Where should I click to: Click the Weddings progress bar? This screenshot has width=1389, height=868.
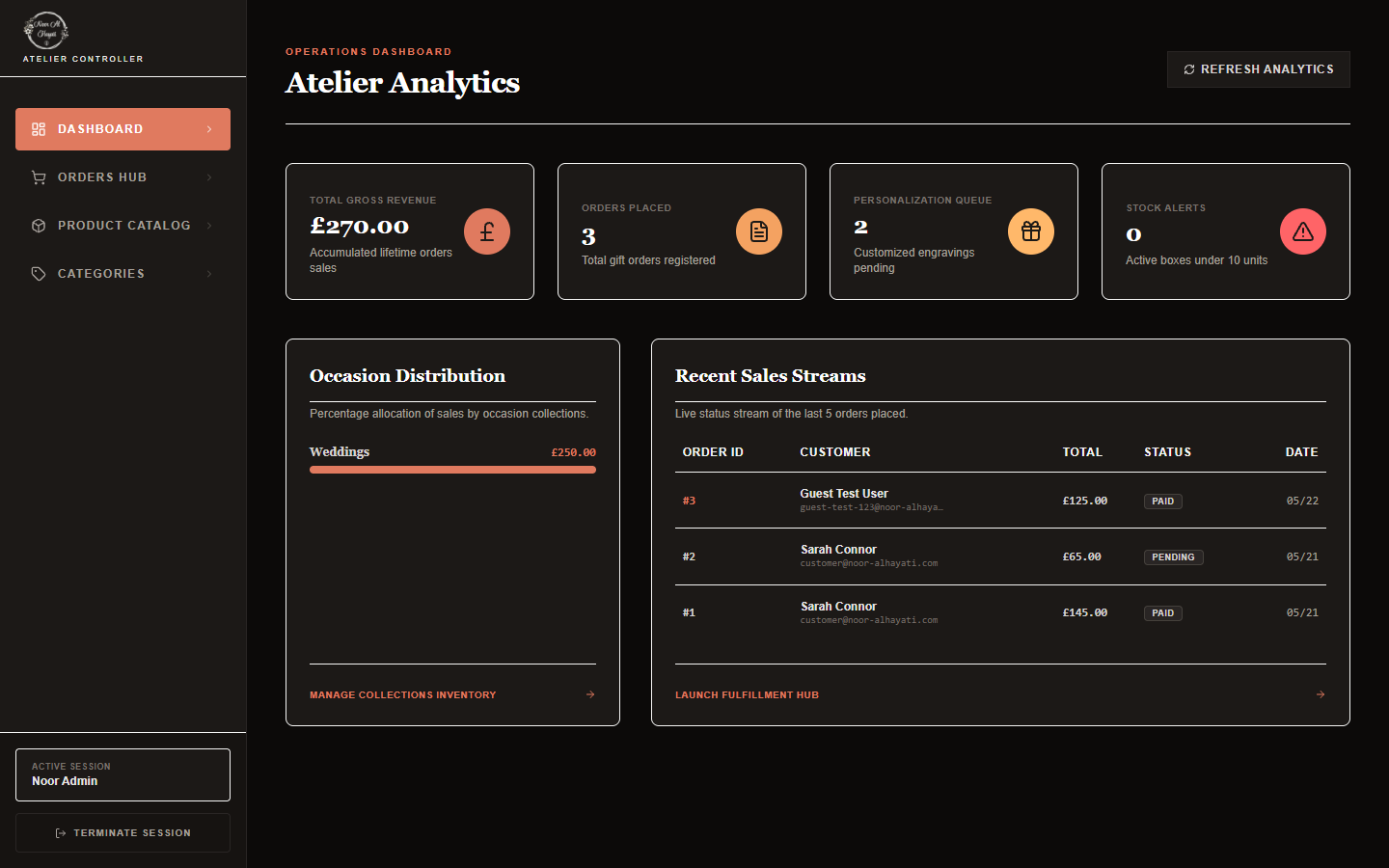tap(452, 470)
